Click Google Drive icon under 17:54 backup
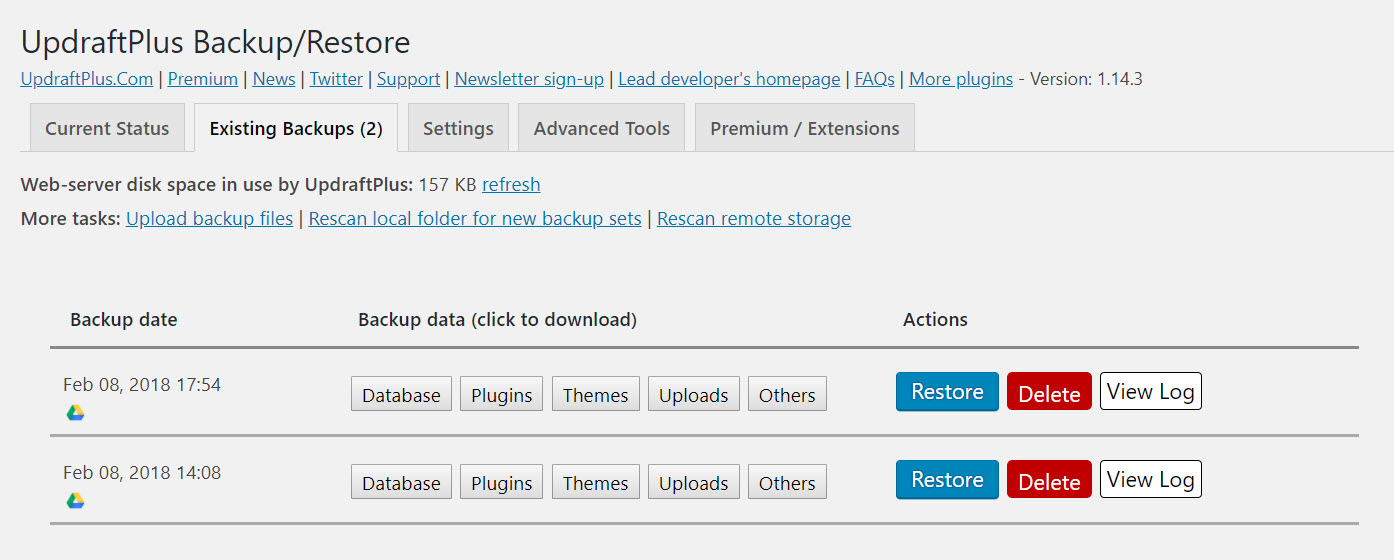Image resolution: width=1394 pixels, height=560 pixels. tap(75, 413)
